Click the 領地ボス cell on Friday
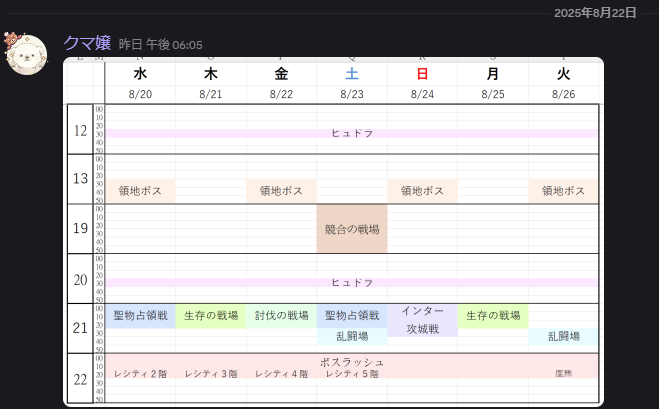Screen dimensions: 659x409 coord(281,191)
